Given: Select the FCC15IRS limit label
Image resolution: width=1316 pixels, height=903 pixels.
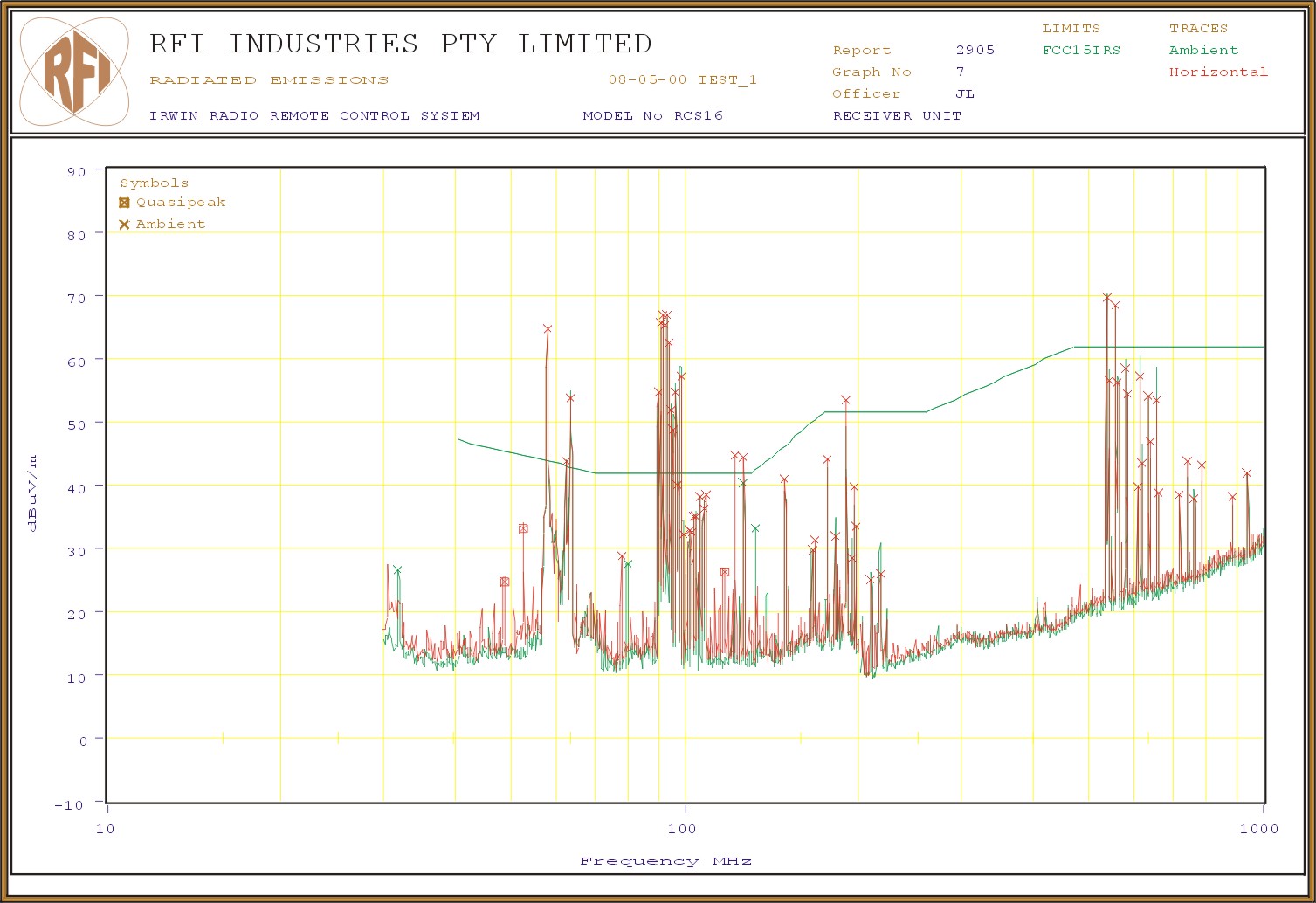Looking at the screenshot, I should click(1080, 51).
